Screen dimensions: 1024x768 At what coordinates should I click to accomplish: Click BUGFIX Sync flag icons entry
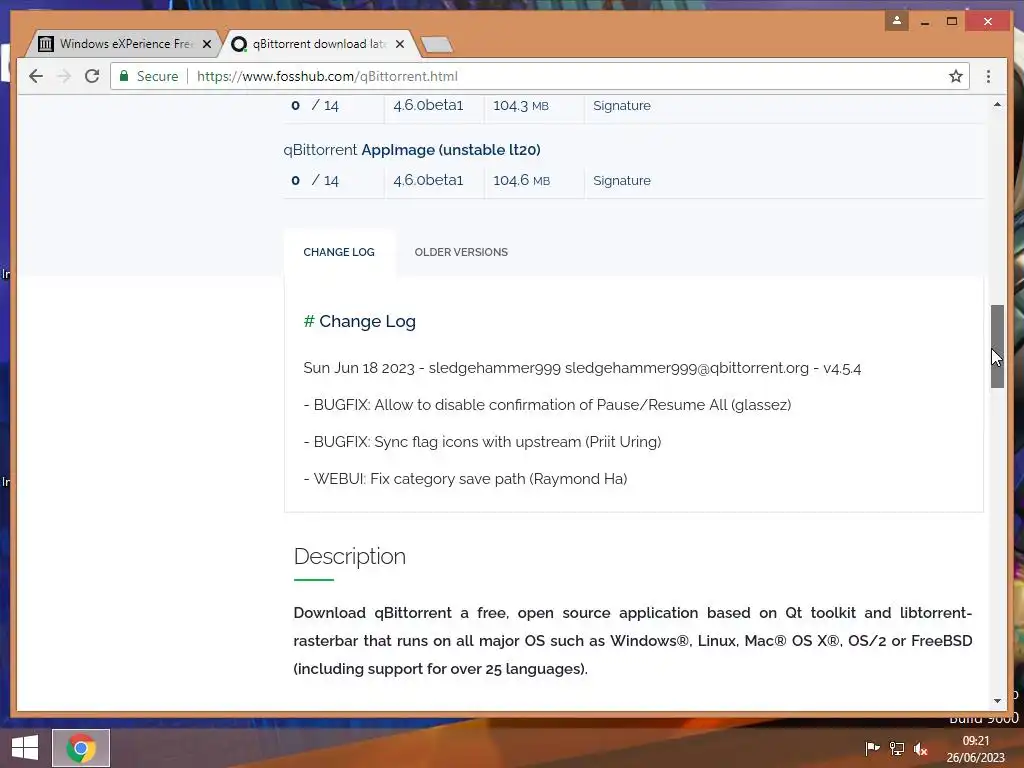coord(483,442)
